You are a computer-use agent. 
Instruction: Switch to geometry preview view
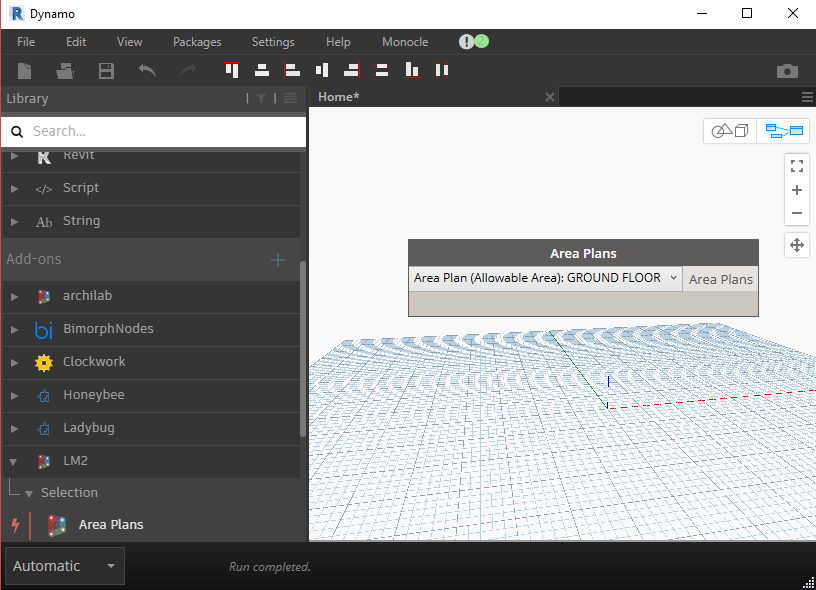(x=729, y=130)
